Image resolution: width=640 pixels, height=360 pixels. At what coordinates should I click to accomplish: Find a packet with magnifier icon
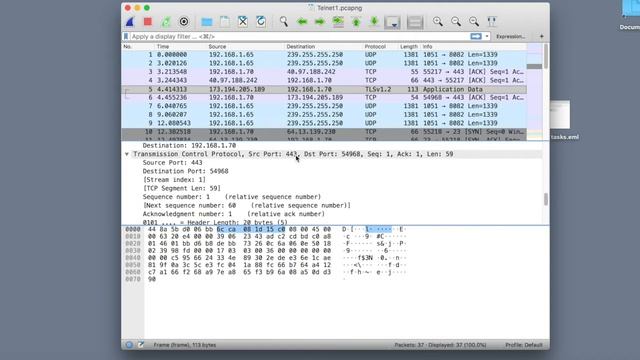(x=284, y=22)
